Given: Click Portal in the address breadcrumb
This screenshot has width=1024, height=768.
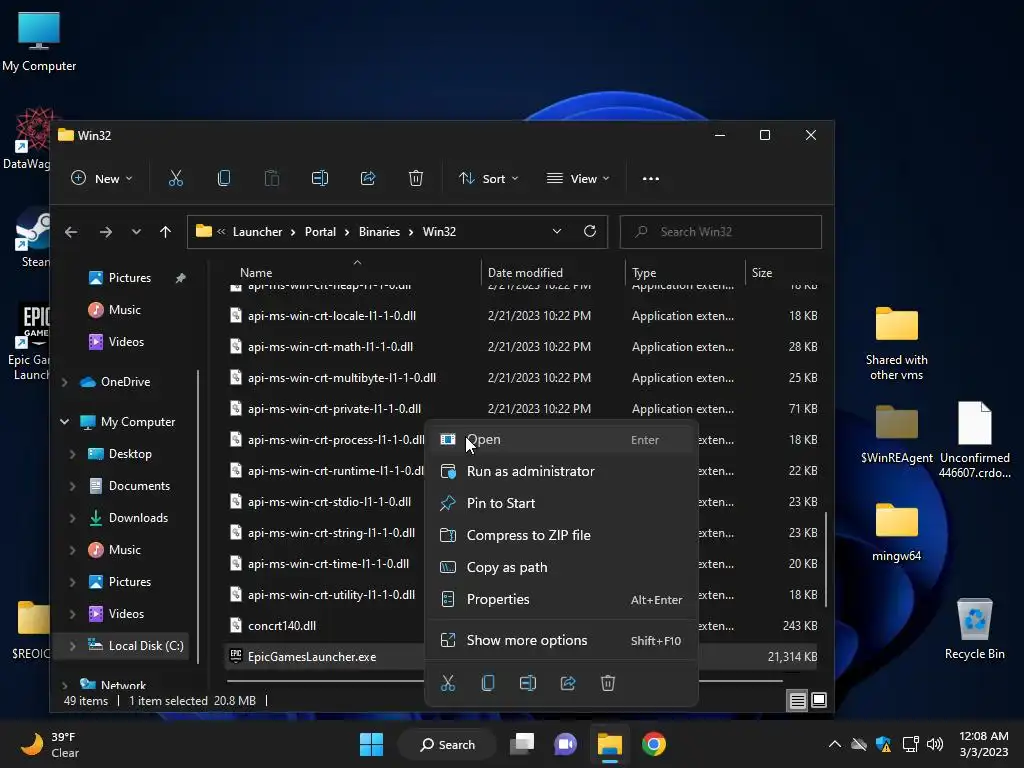Looking at the screenshot, I should click(320, 232).
